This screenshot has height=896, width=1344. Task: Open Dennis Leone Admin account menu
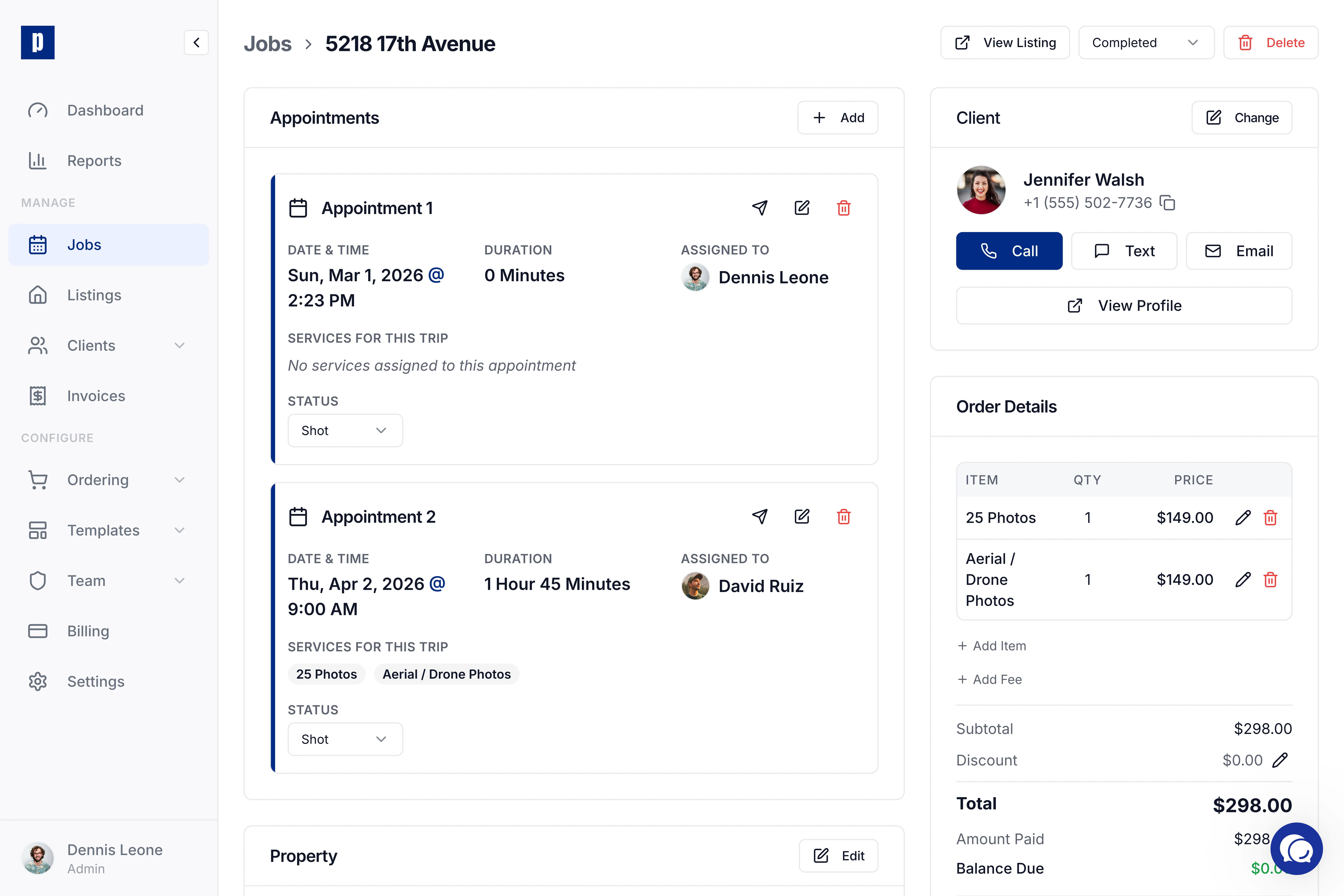click(108, 858)
